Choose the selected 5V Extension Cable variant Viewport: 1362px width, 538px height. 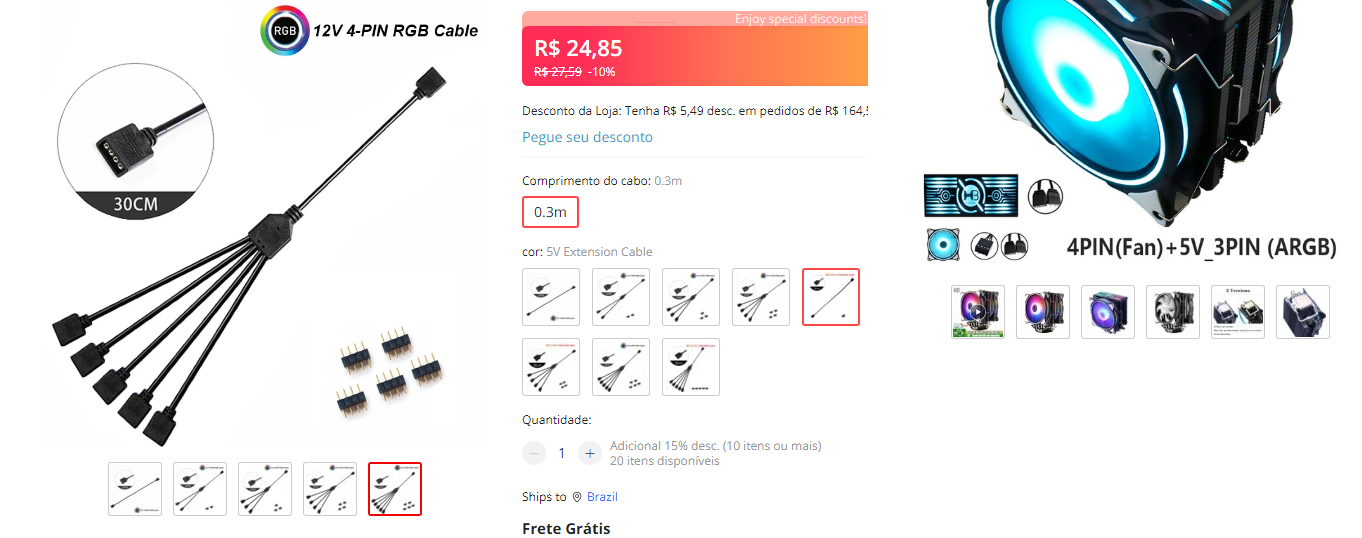pyautogui.click(x=831, y=297)
